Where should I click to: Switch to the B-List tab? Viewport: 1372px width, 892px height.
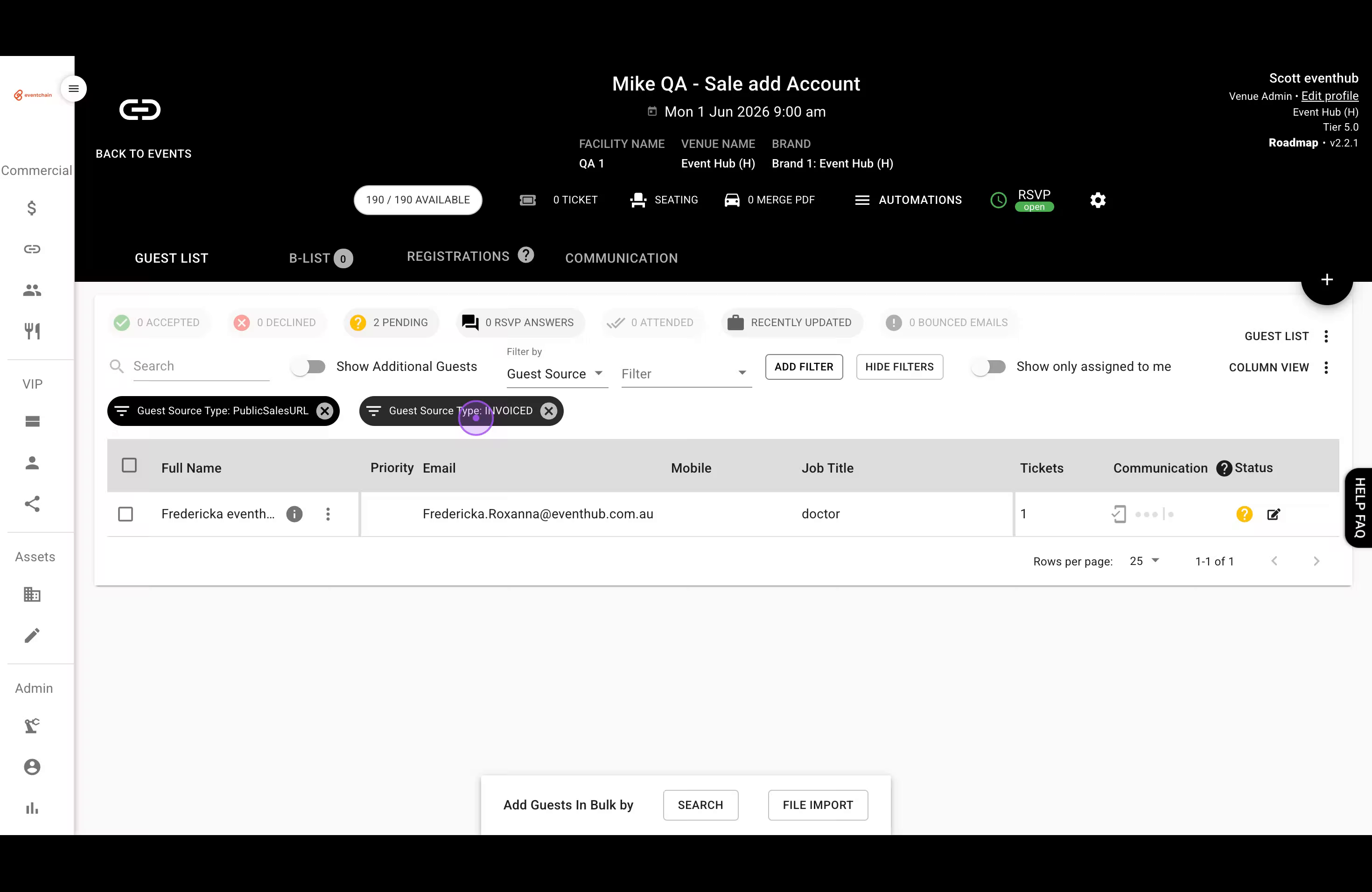321,258
